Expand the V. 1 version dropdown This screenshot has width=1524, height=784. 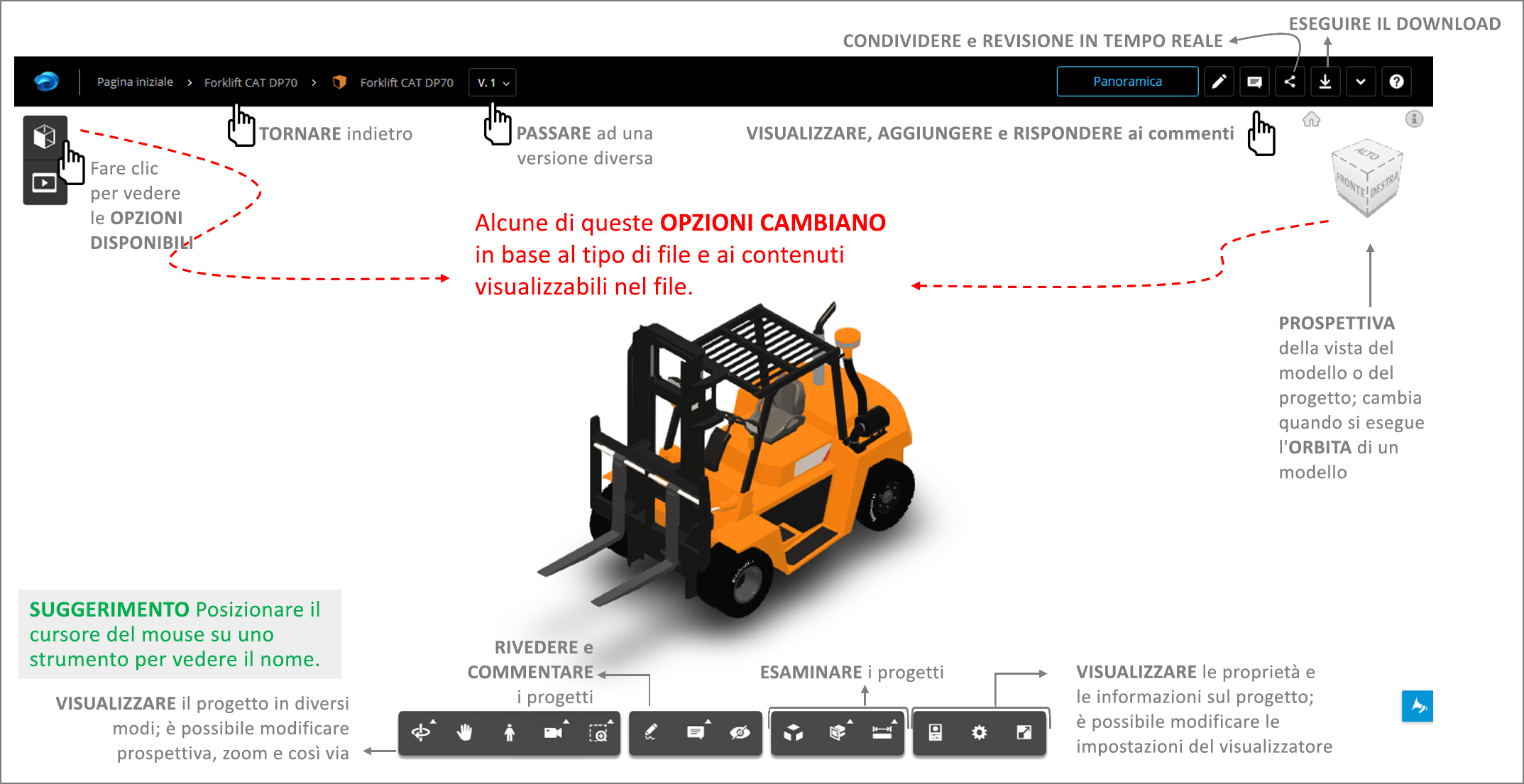(493, 82)
